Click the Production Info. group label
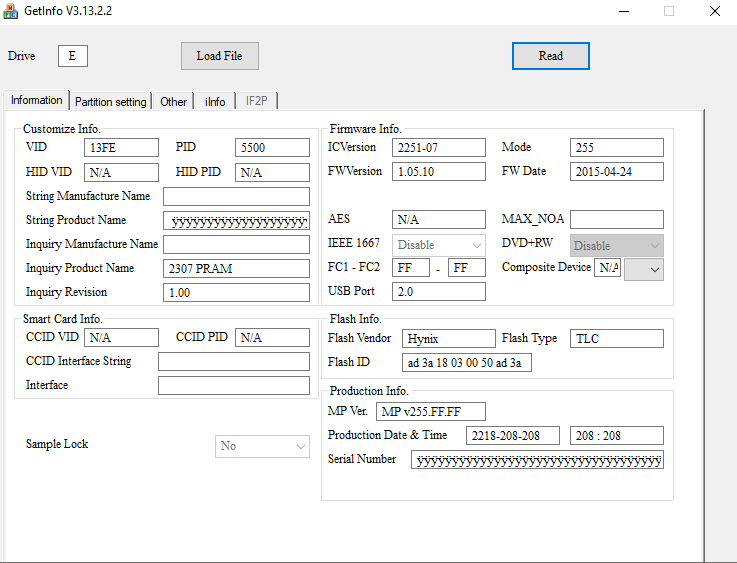 click(x=369, y=391)
